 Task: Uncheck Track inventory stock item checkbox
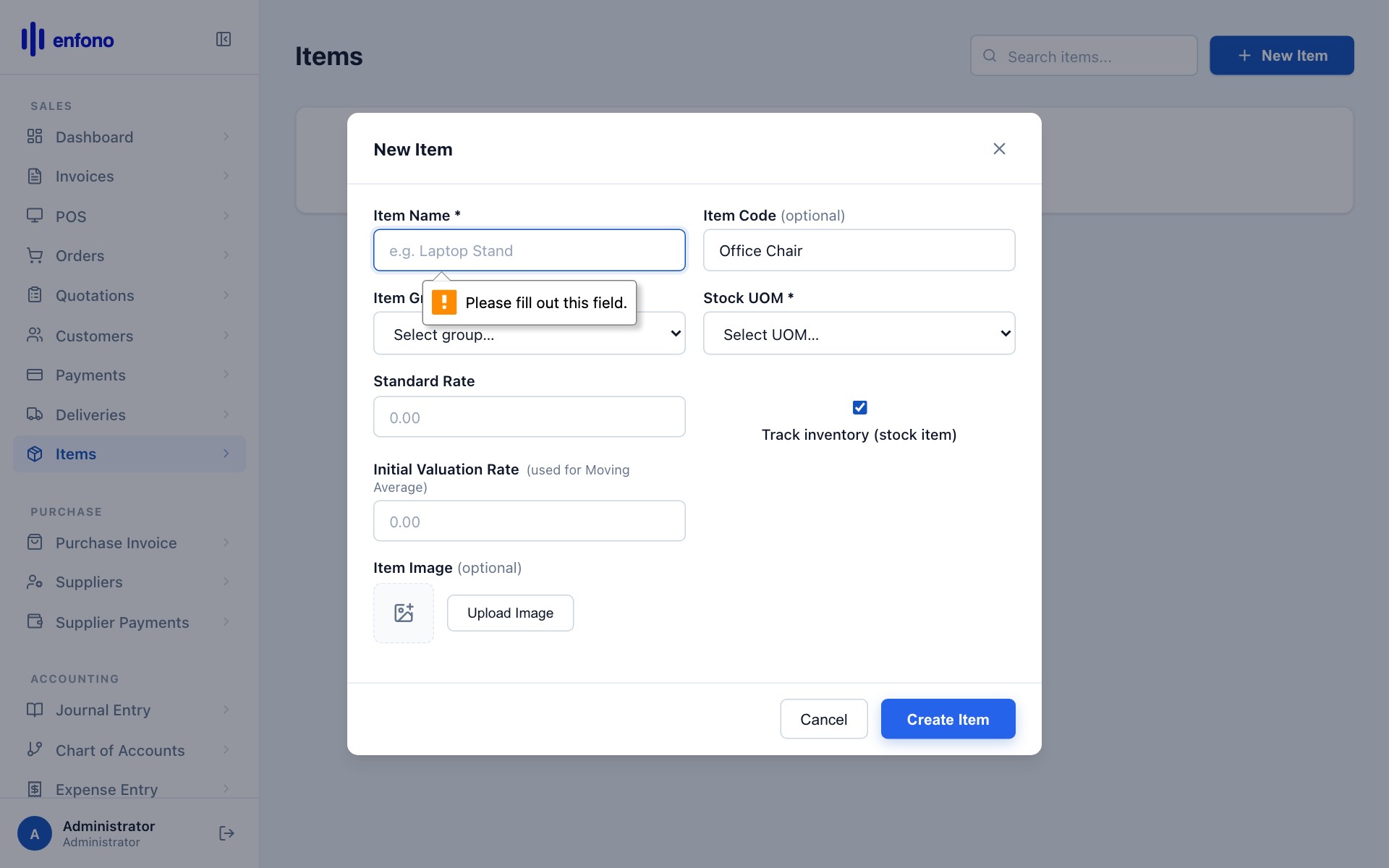[x=859, y=407]
